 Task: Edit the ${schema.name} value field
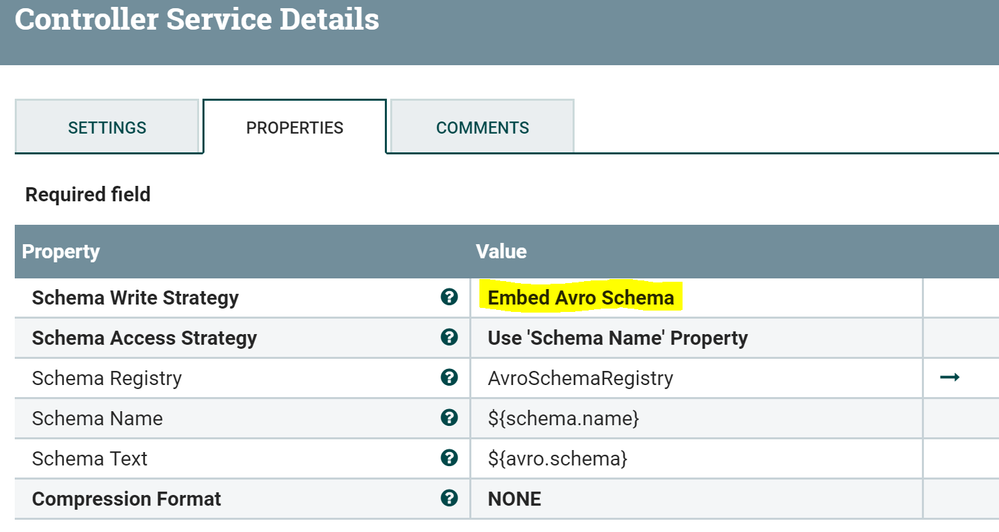pos(563,418)
